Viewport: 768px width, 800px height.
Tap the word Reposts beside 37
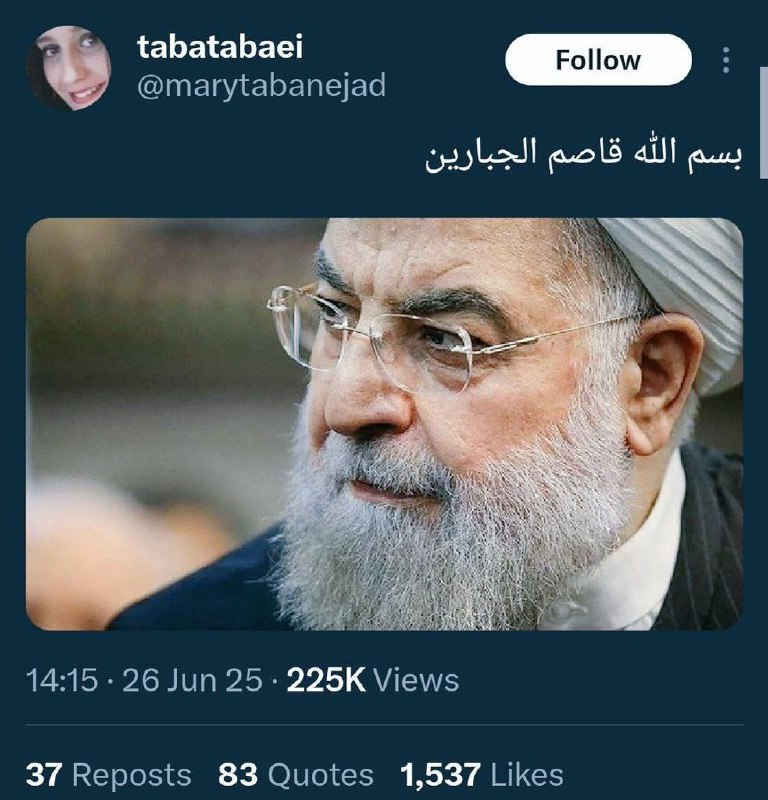click(x=132, y=775)
